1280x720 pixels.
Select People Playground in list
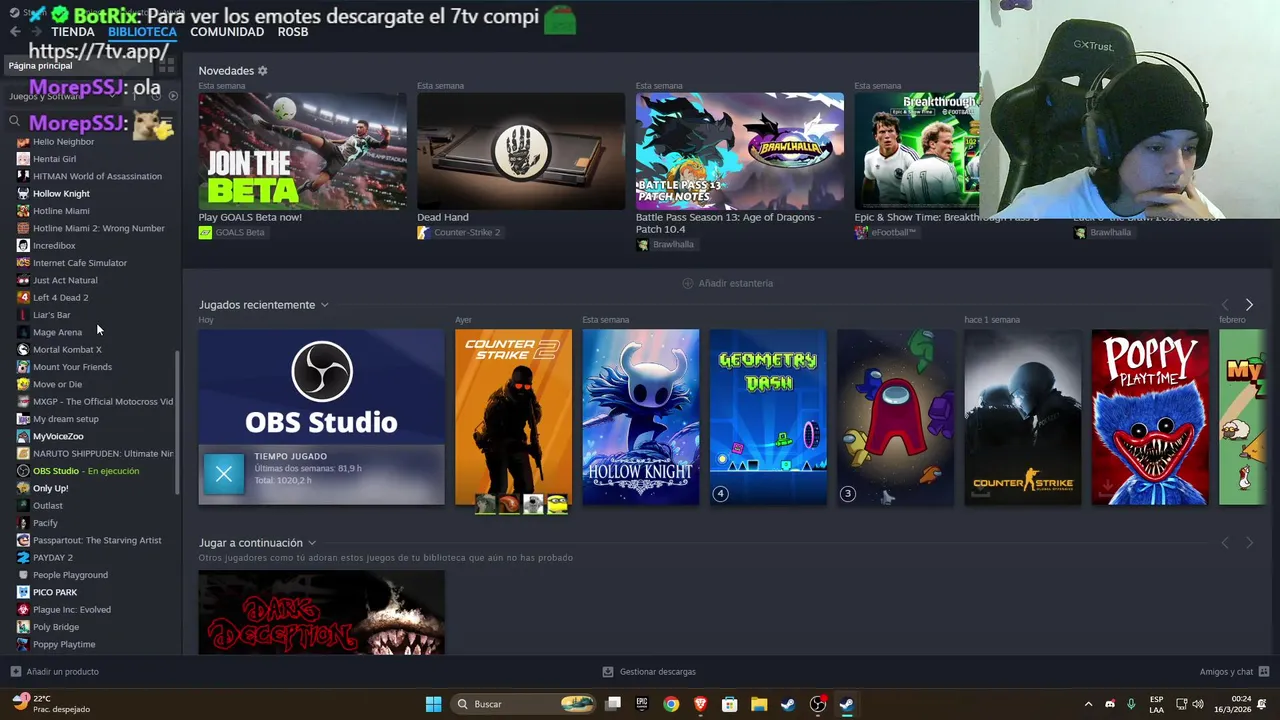[x=70, y=575]
